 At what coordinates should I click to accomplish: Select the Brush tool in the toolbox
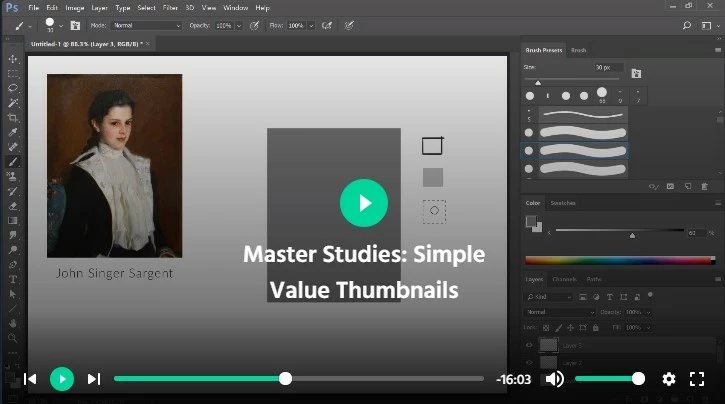point(13,162)
